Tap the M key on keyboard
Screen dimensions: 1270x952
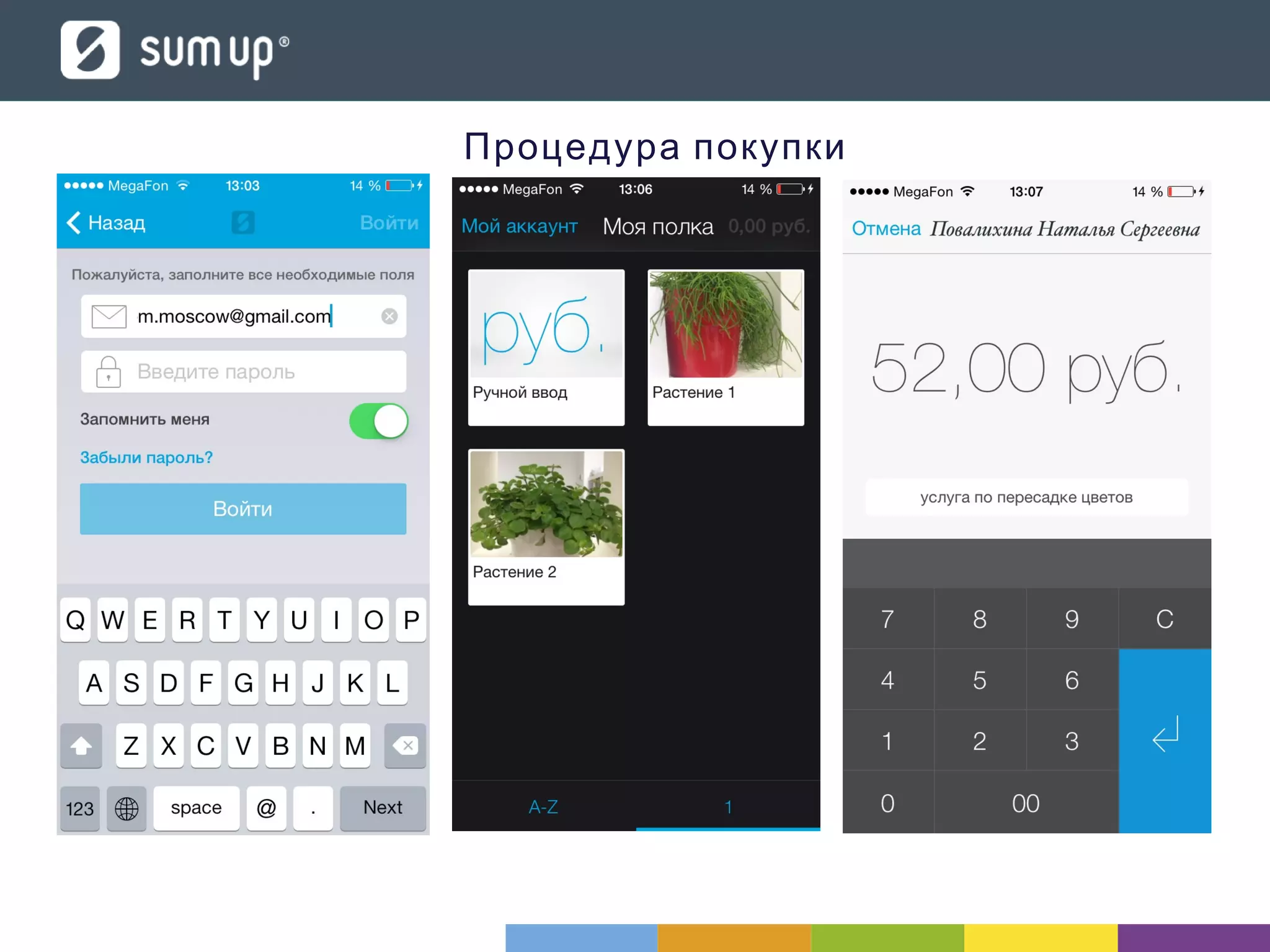click(x=355, y=746)
